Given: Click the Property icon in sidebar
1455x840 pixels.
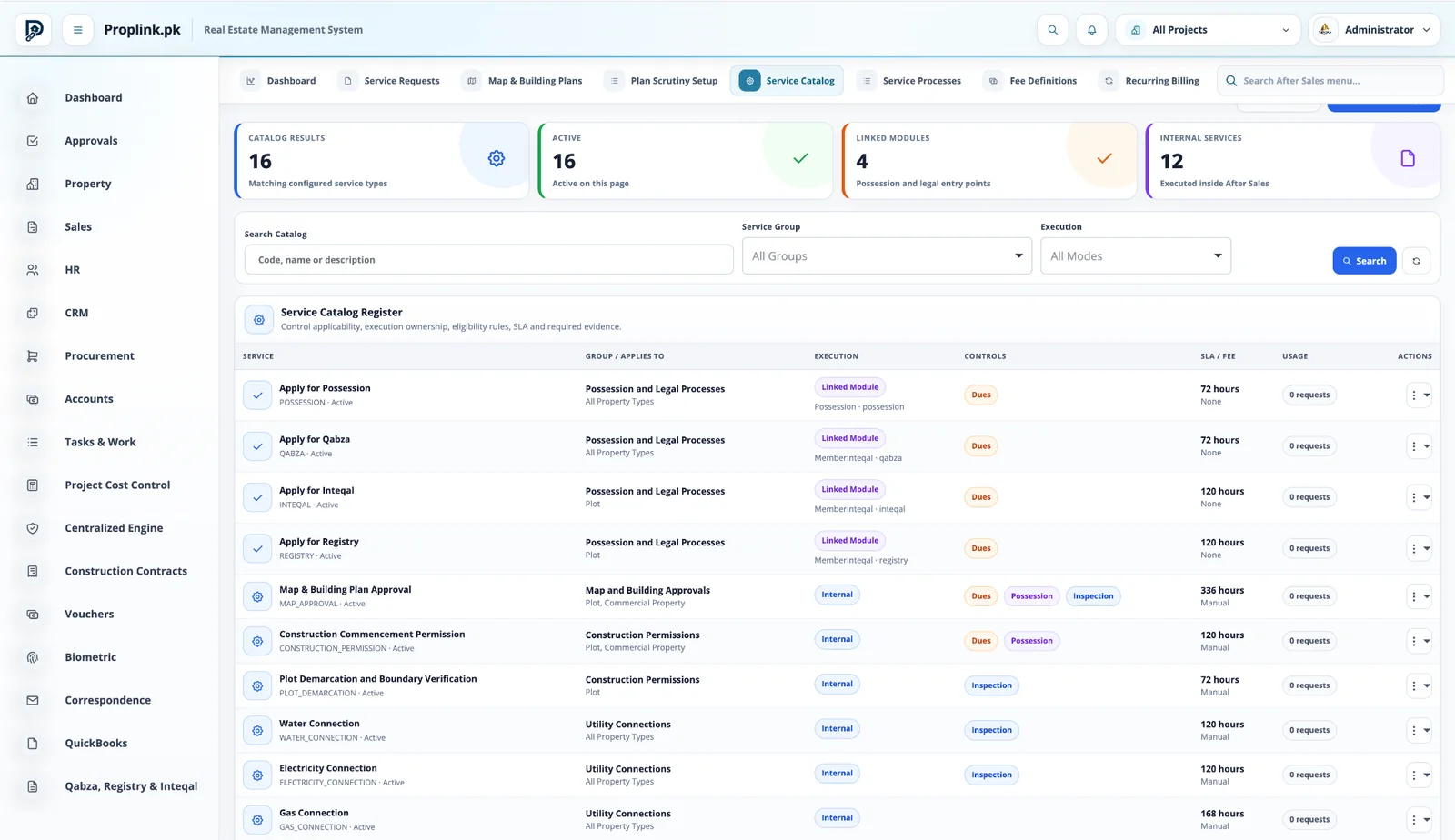Looking at the screenshot, I should pos(33,184).
